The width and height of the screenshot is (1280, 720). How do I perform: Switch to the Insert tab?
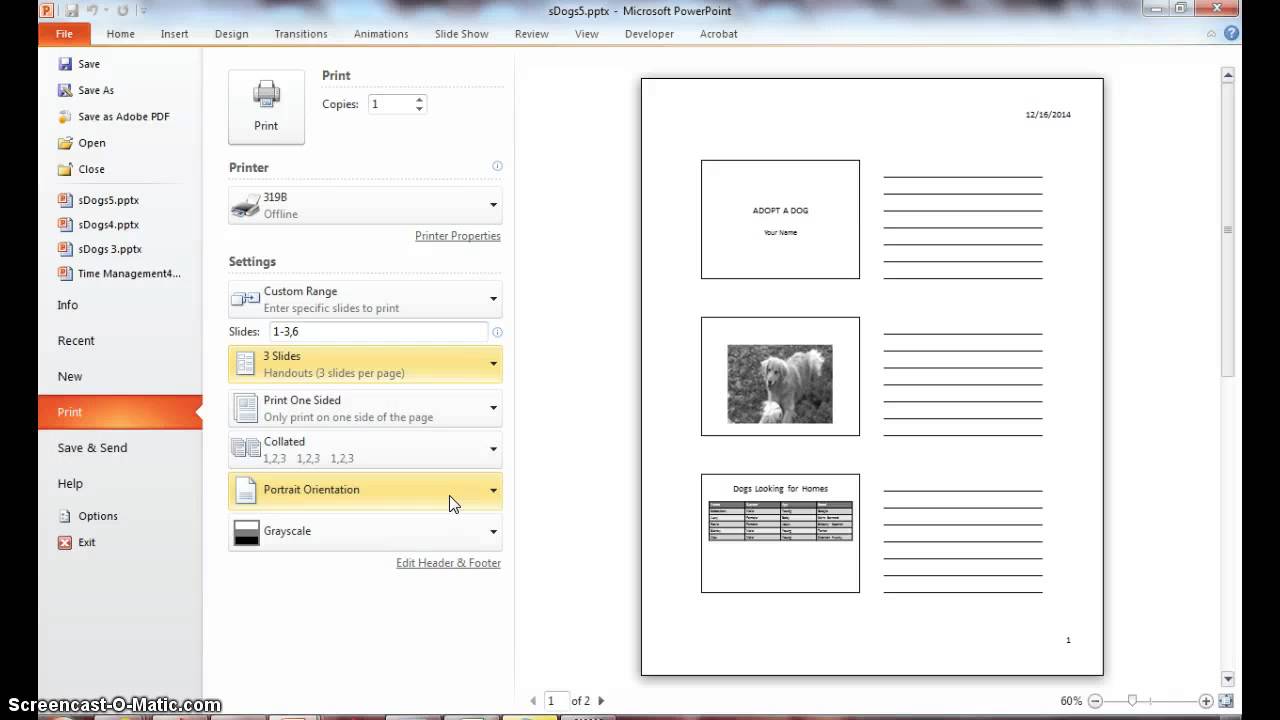click(x=174, y=34)
